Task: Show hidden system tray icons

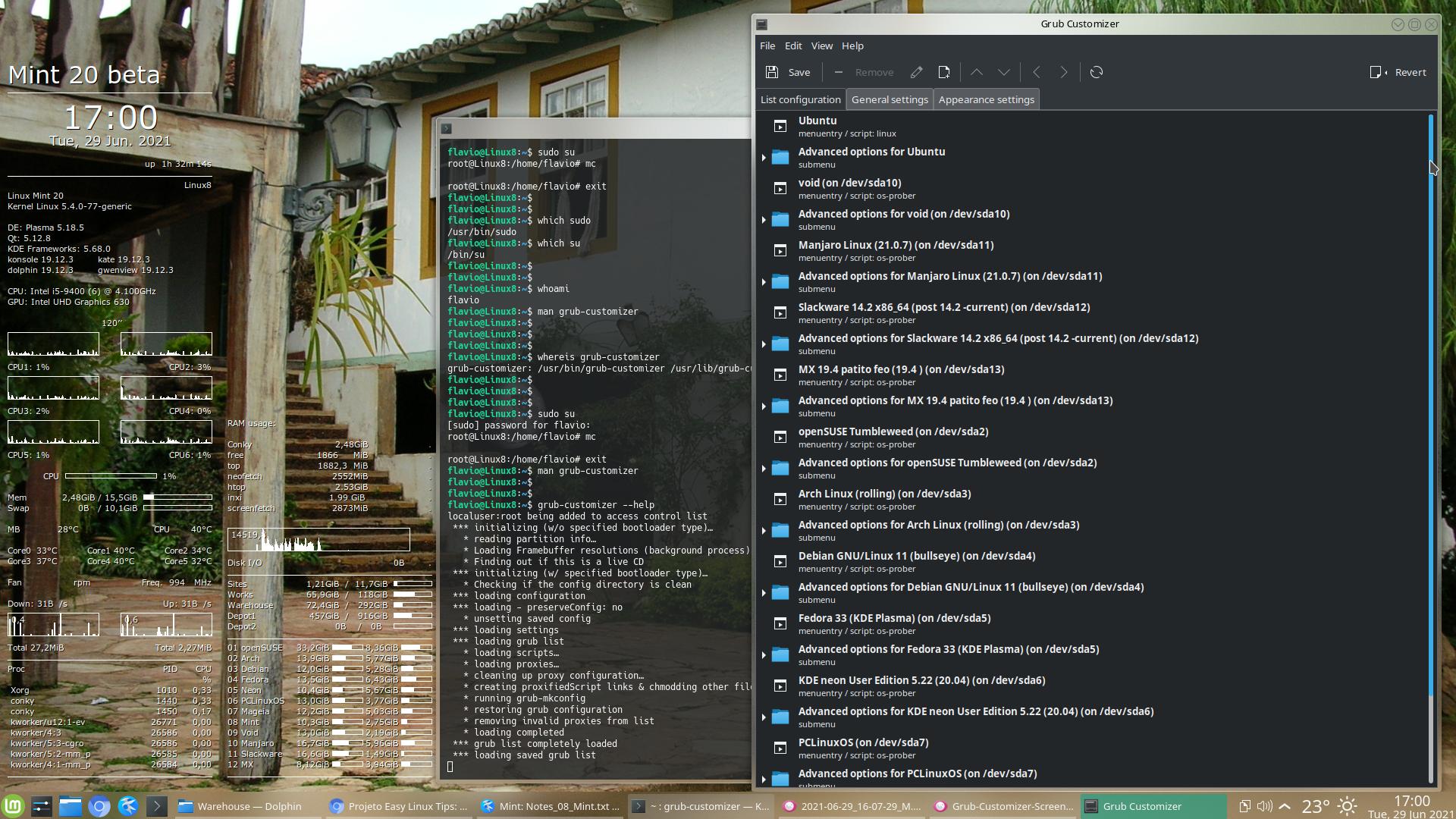Action: (1285, 806)
